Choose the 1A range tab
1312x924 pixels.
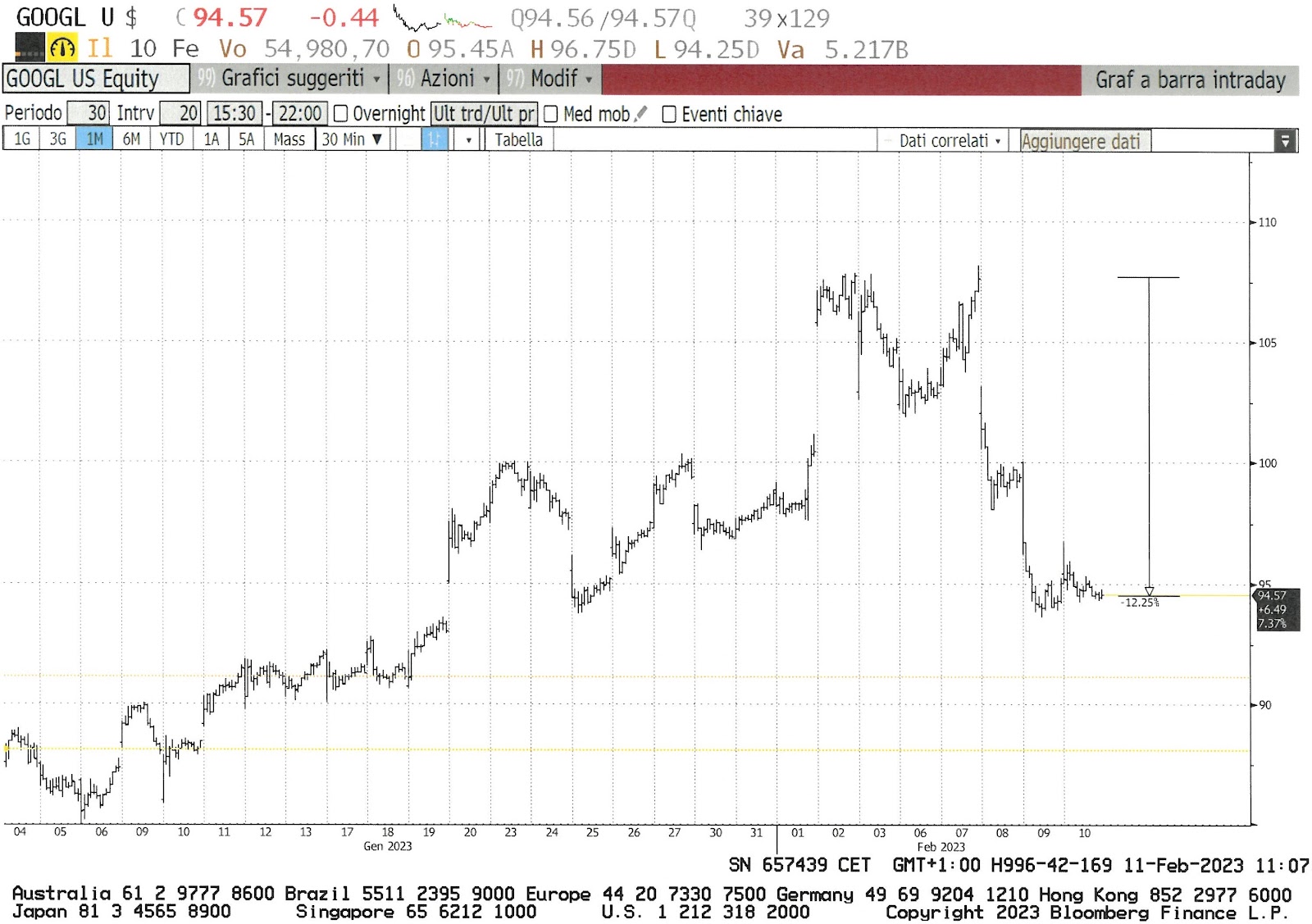pos(212,139)
